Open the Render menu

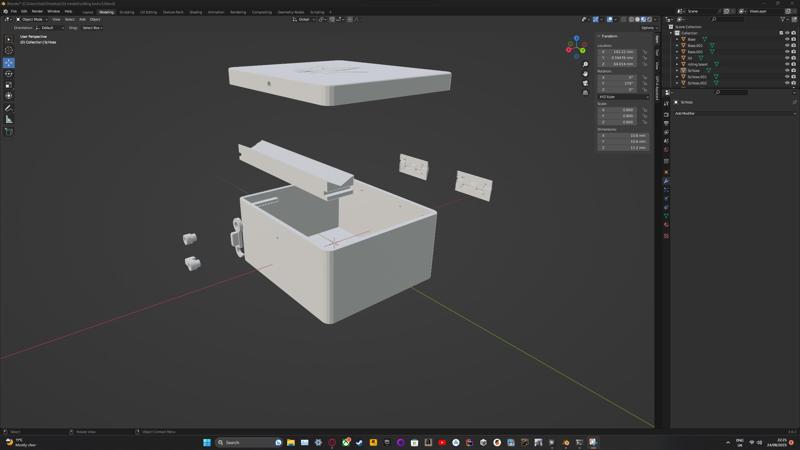point(37,11)
